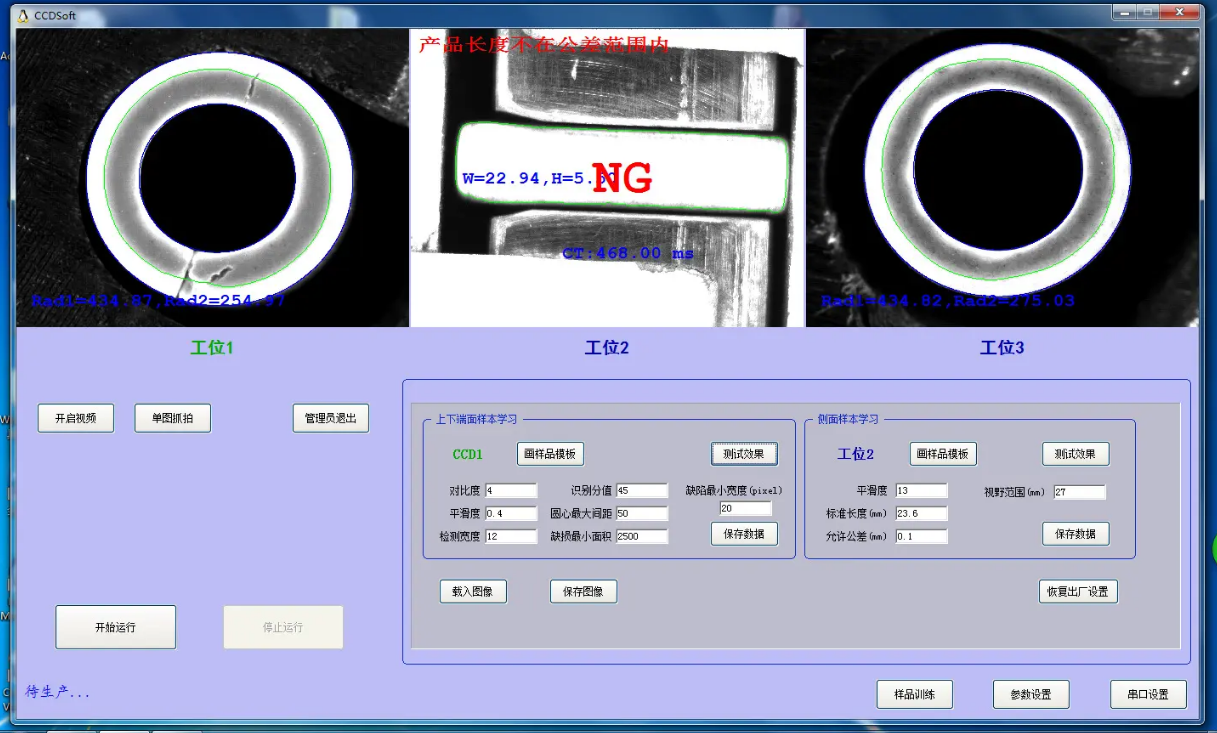Click the 载入图像 button
Image resolution: width=1217 pixels, height=733 pixels.
(473, 591)
